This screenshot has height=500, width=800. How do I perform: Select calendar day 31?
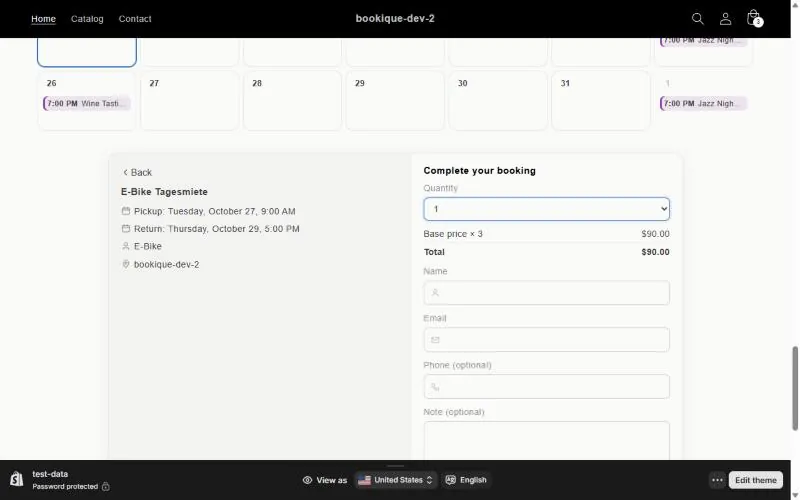pos(601,101)
